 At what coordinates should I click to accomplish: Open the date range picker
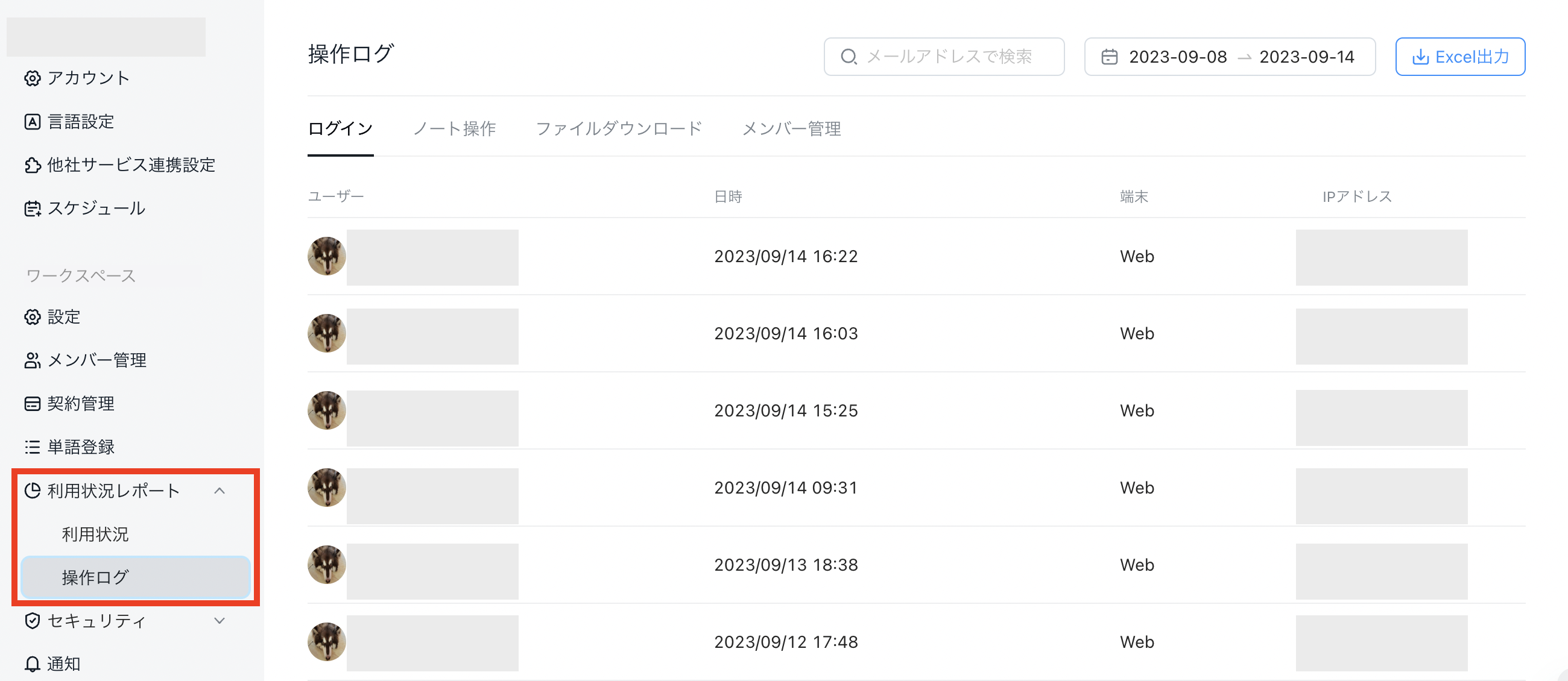[1230, 57]
